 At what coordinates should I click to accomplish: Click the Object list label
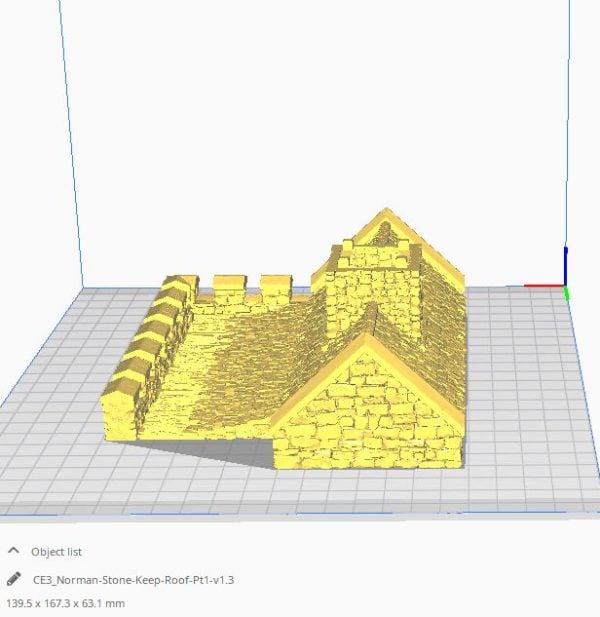pos(56,552)
